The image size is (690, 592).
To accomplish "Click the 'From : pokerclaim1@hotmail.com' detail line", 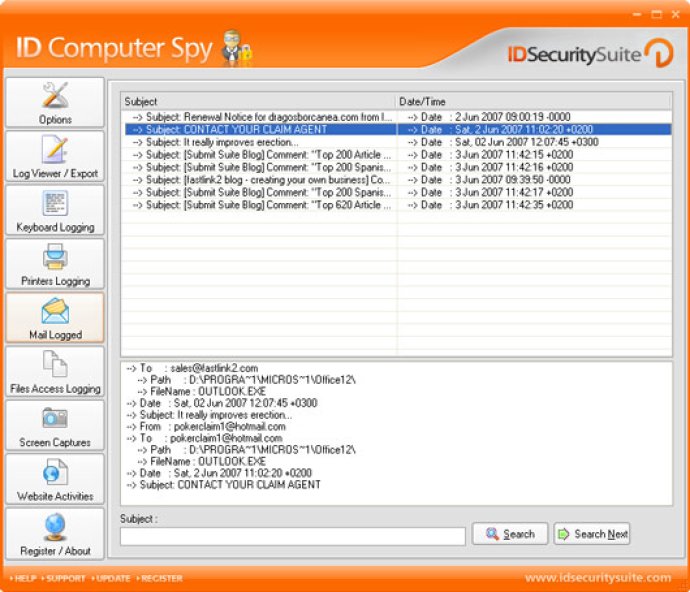I will (206, 427).
